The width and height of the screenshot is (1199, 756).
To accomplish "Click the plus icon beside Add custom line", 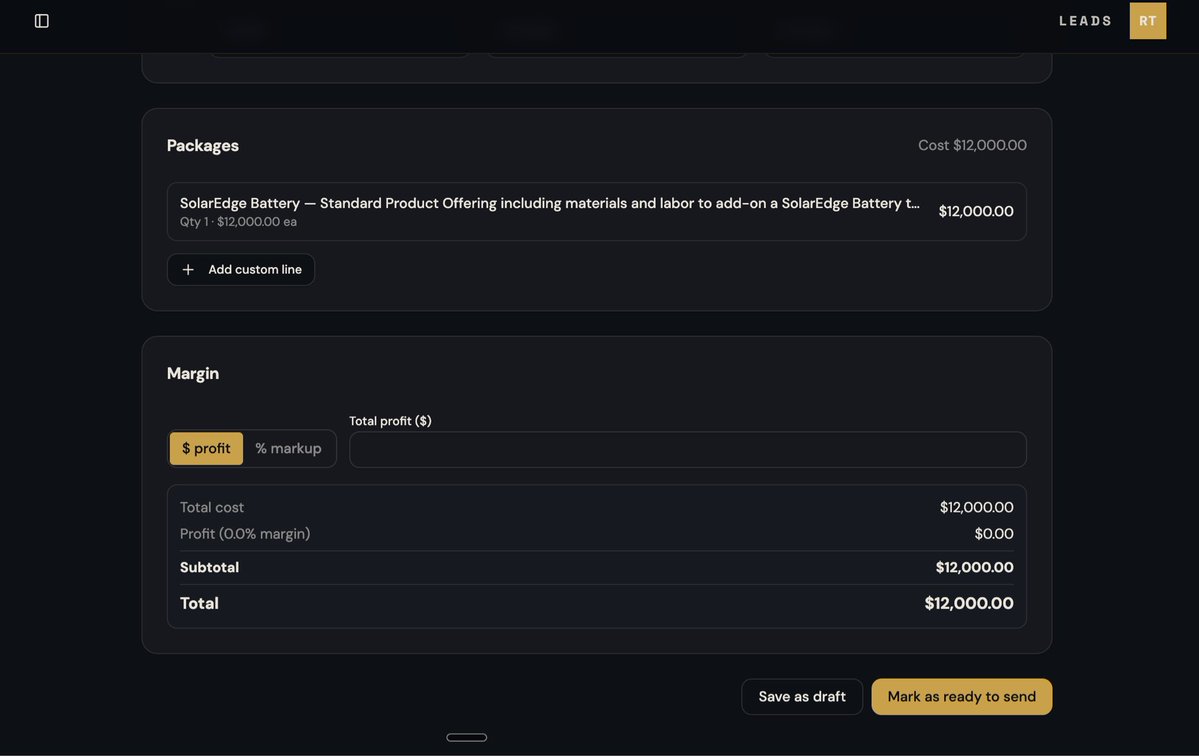I will (x=188, y=270).
